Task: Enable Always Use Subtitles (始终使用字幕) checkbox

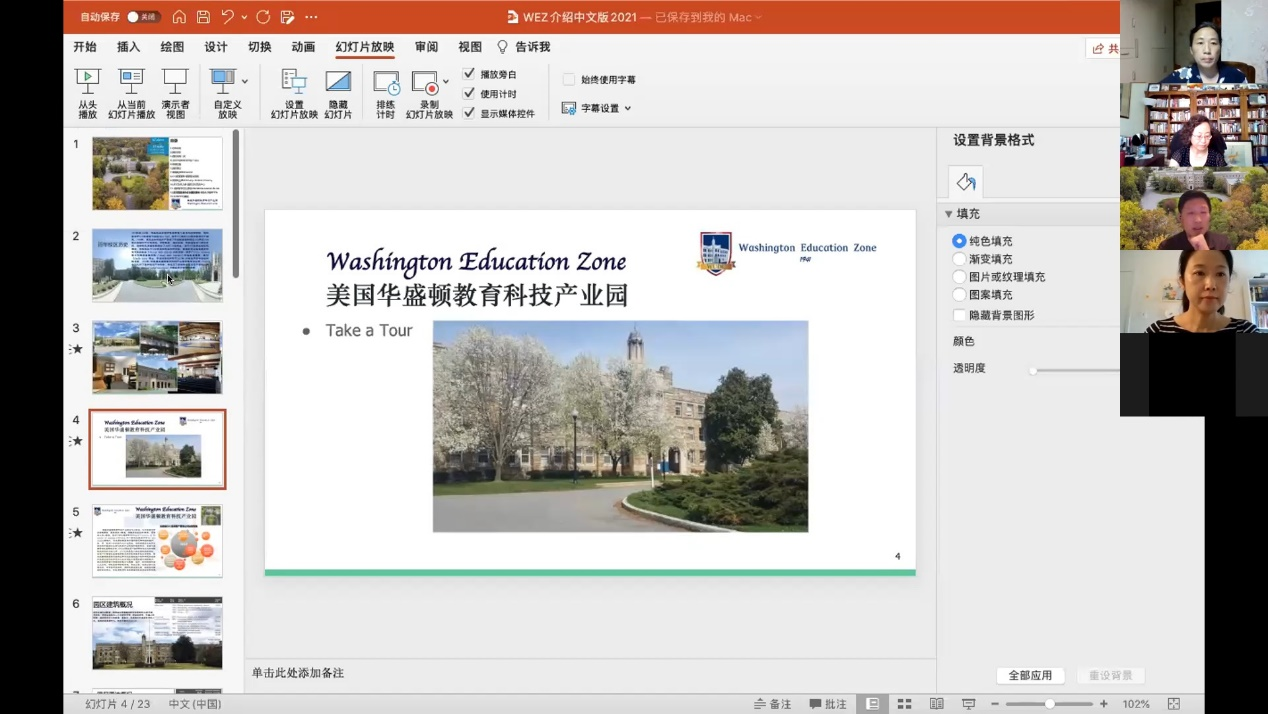Action: tap(569, 80)
